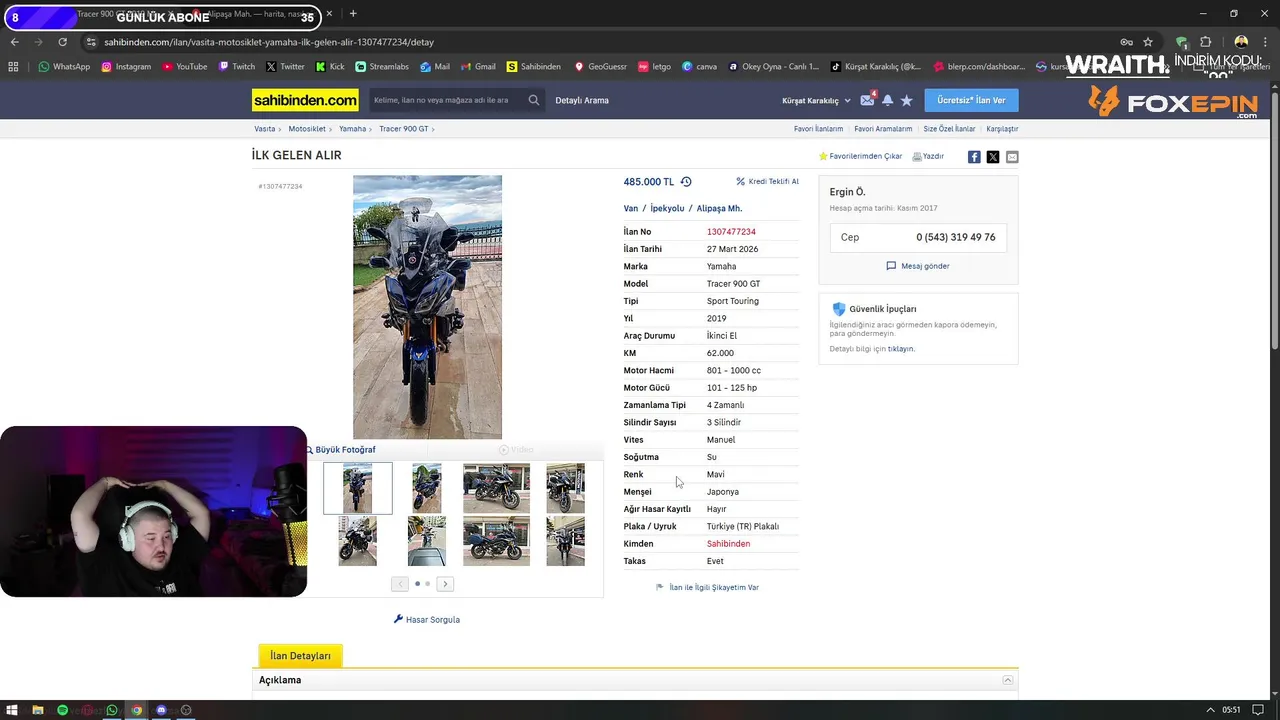Screen dimensions: 1280x720
Task: Go to previous thumbnail page arrow
Action: (x=400, y=584)
